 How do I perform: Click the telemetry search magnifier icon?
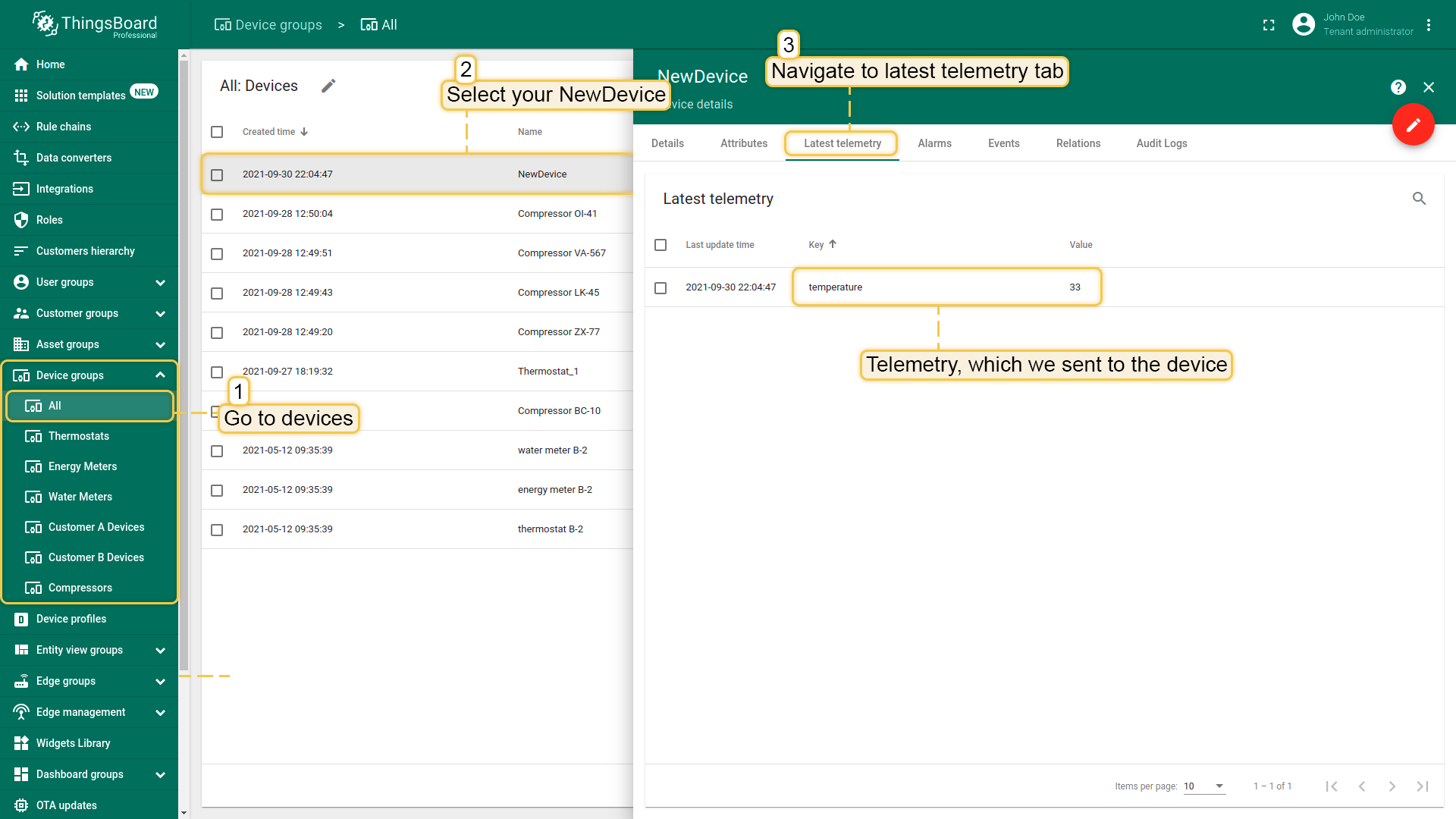(x=1419, y=199)
